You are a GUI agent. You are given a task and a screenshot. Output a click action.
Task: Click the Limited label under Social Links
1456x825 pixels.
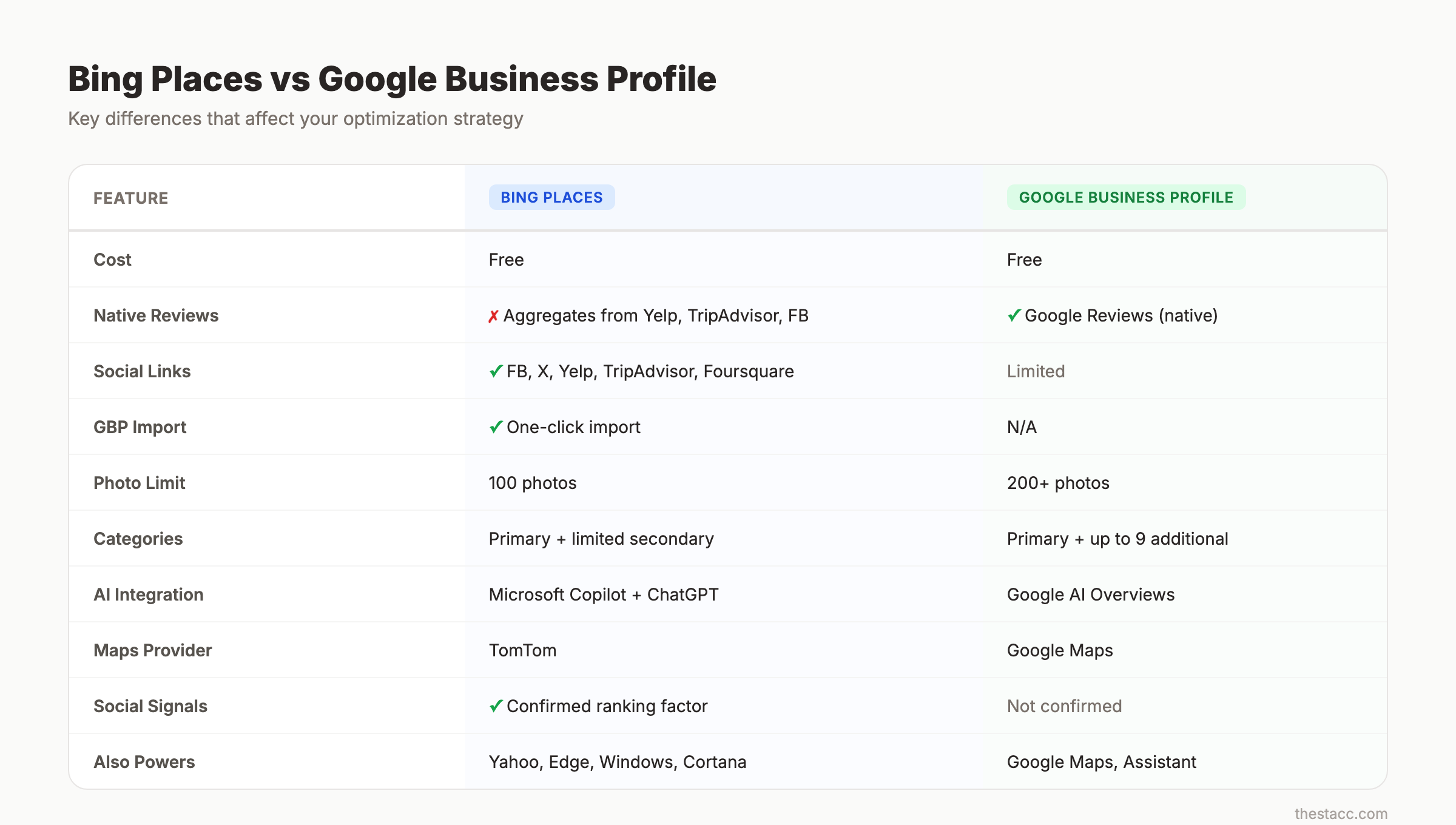coord(1036,371)
